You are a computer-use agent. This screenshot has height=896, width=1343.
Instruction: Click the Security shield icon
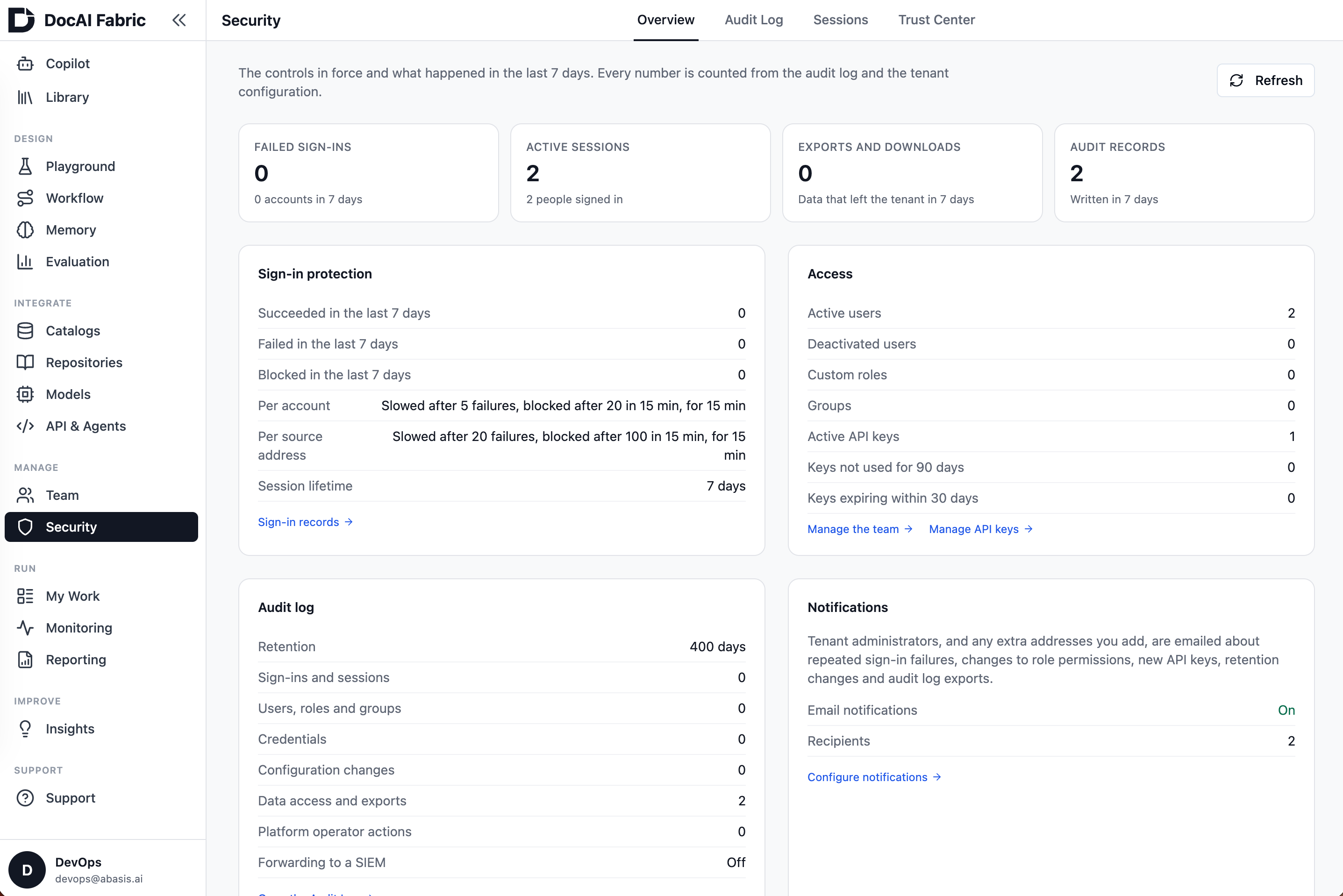[x=25, y=527]
